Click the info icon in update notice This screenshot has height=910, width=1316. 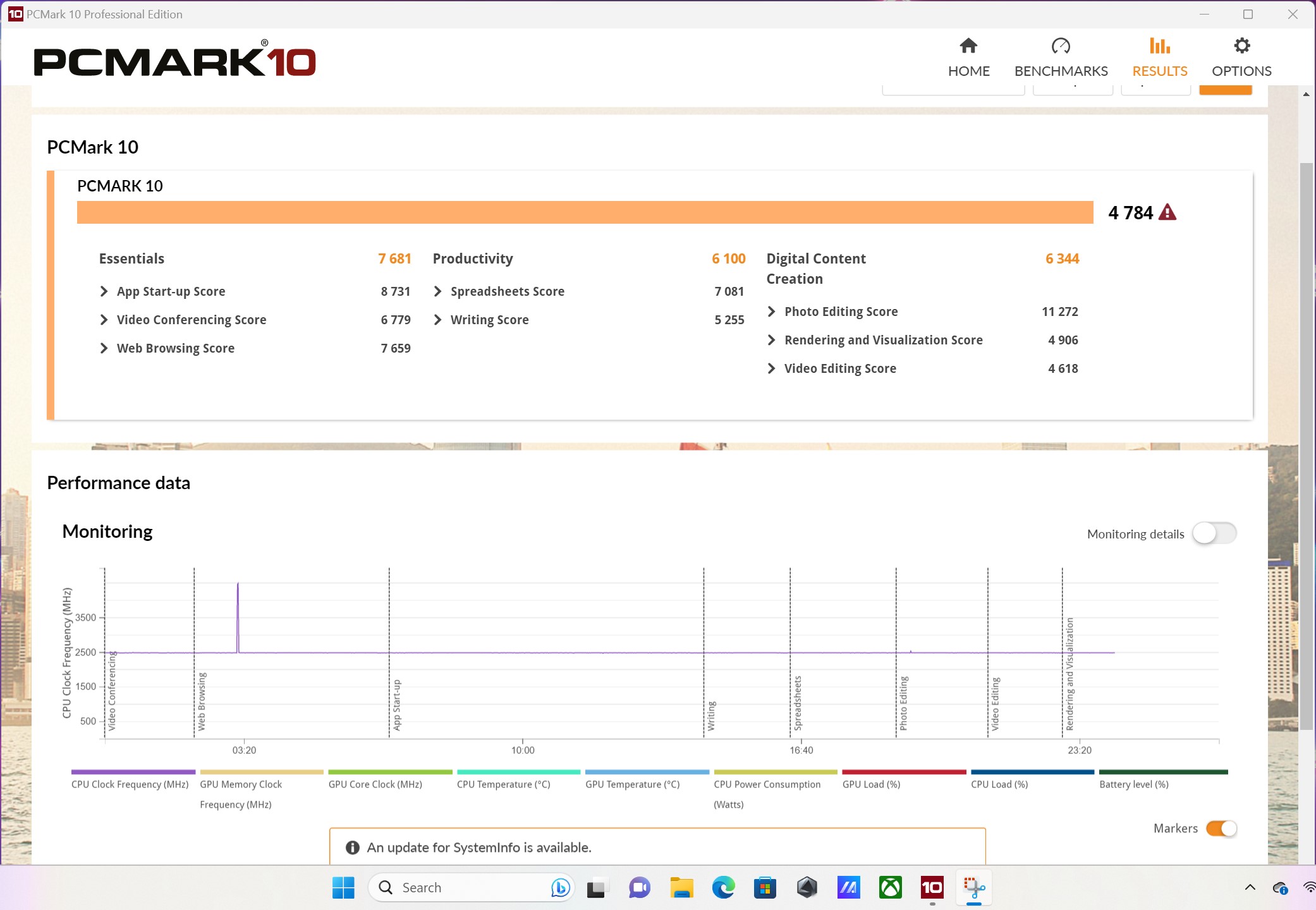[x=353, y=847]
